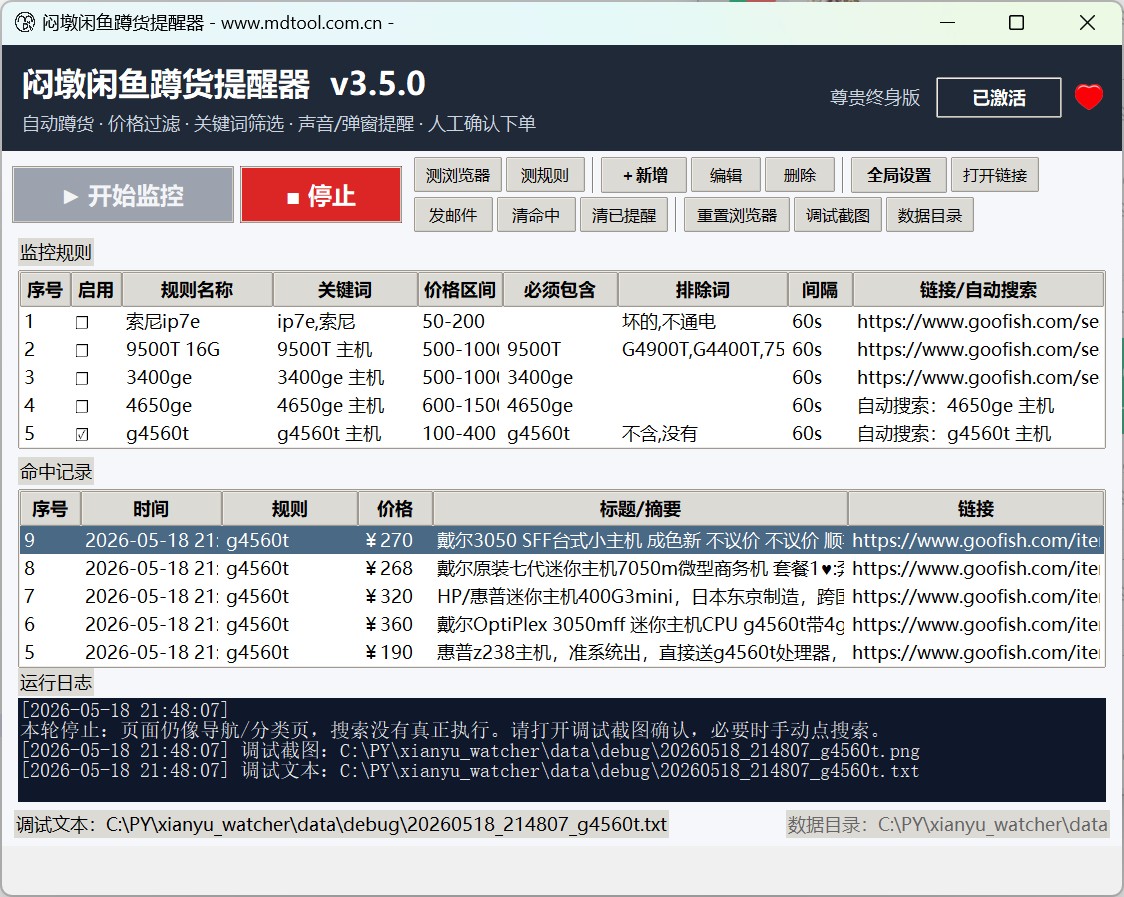Click the 排除词 column header
Screen dimensions: 1124x897
click(702, 290)
